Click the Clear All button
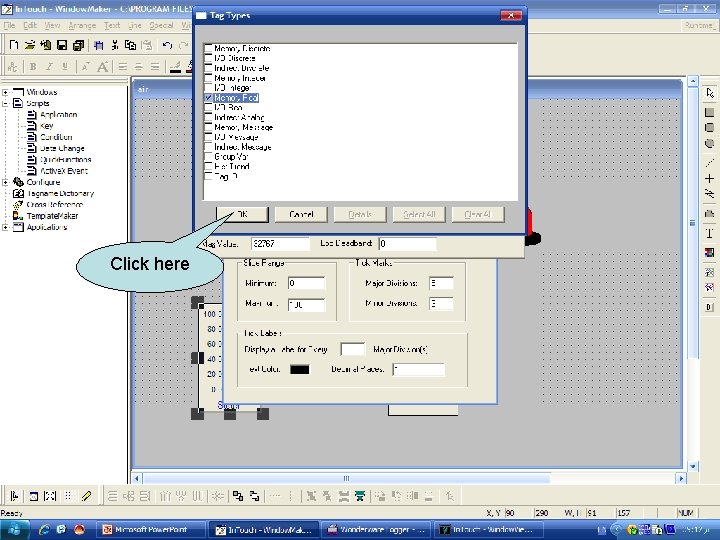720x540 pixels. pos(478,214)
